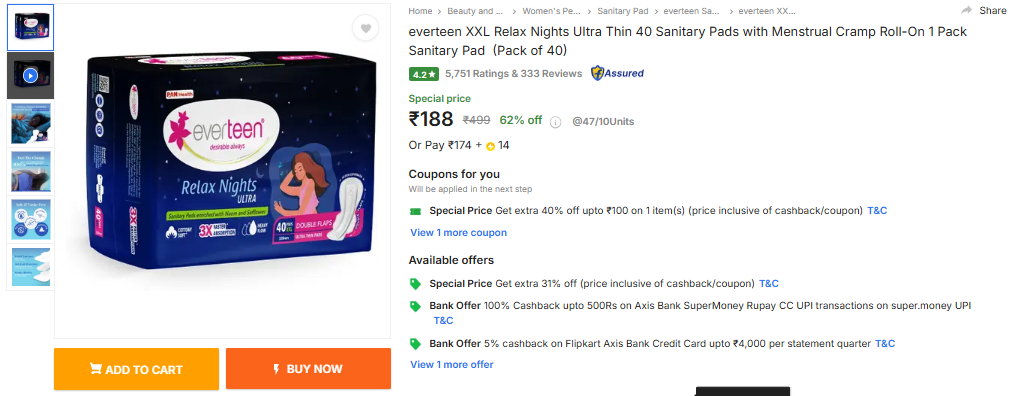This screenshot has width=1012, height=396.
Task: Click the 4.2 star rating badge
Action: point(424,74)
